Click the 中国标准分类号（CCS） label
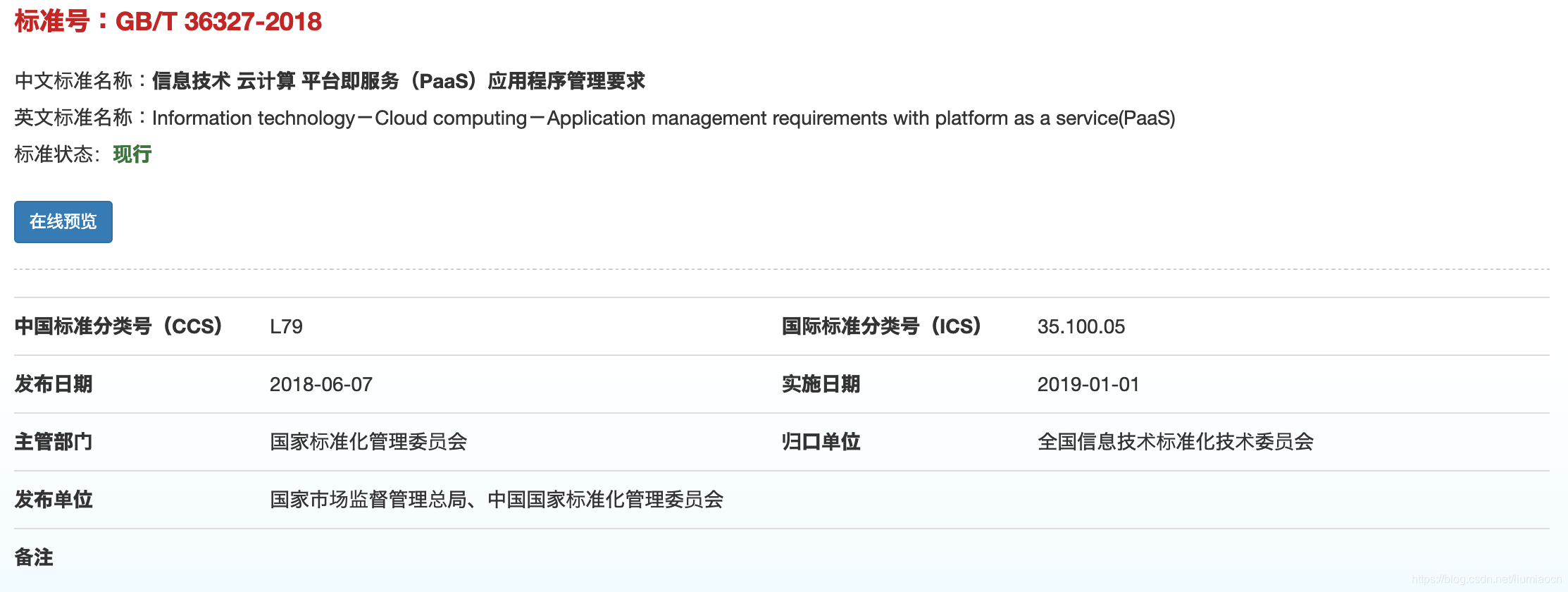This screenshot has width=1568, height=592. tap(118, 326)
